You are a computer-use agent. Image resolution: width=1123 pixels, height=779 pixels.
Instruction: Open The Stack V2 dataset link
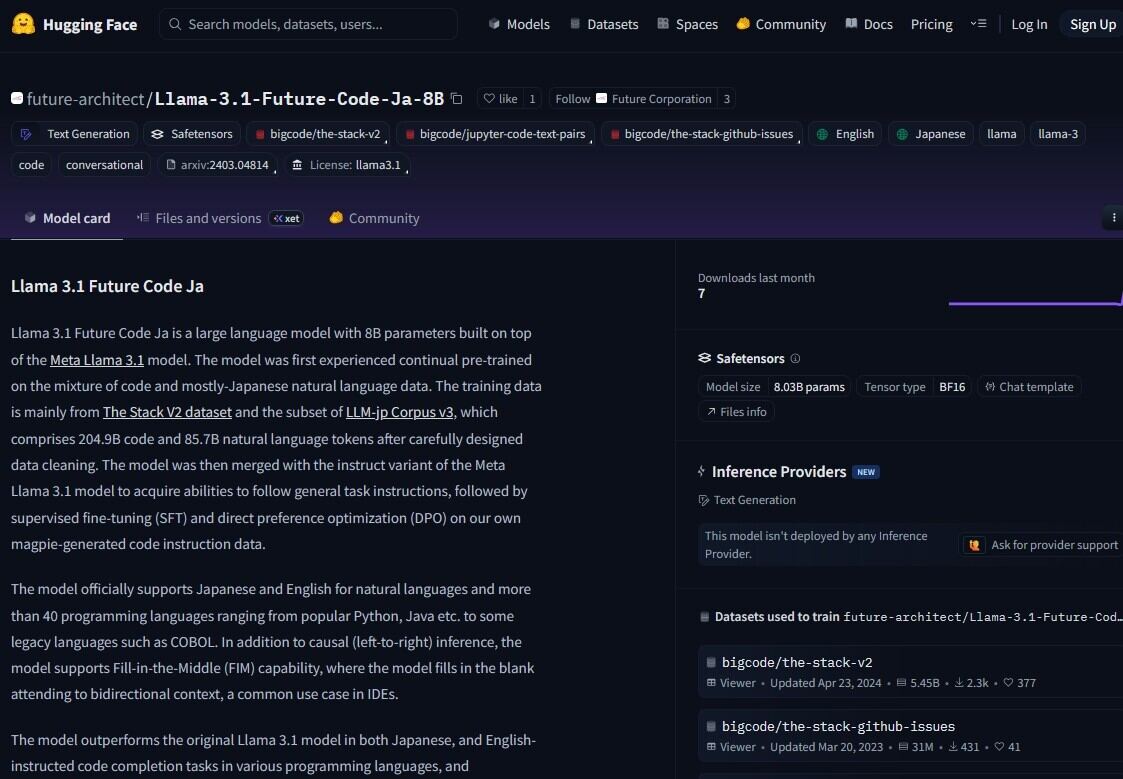coord(167,412)
